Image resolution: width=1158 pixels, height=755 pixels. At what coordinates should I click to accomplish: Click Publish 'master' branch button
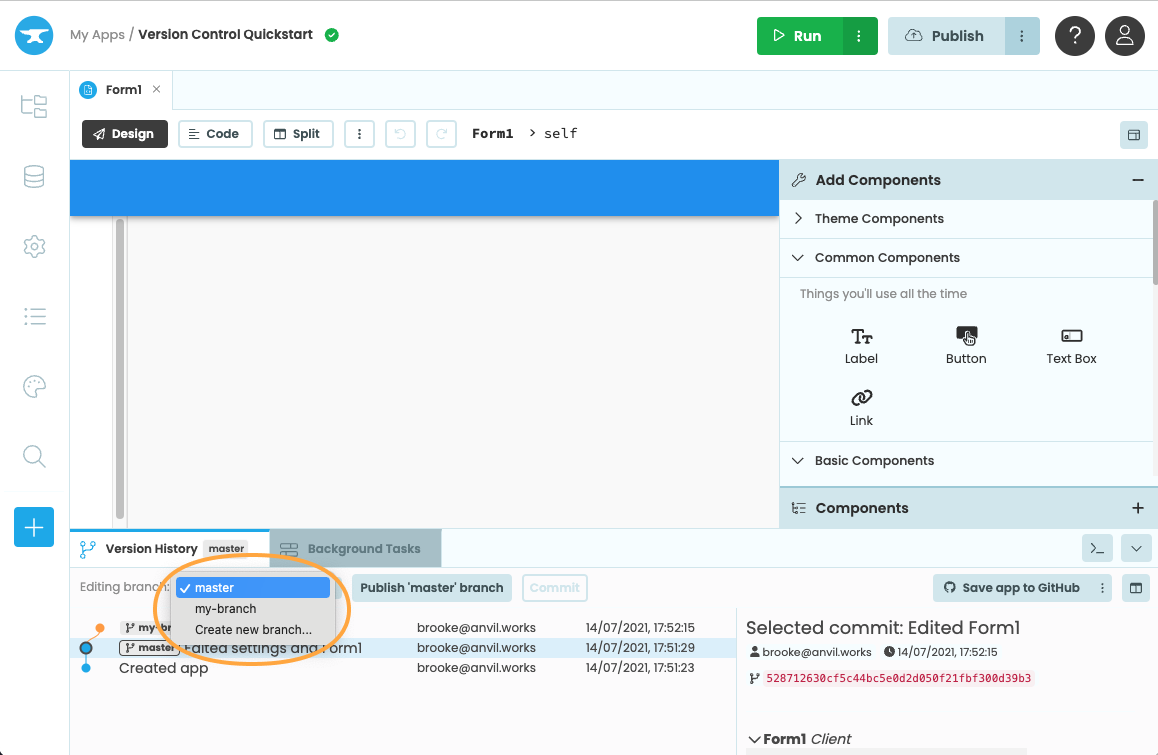coord(431,588)
